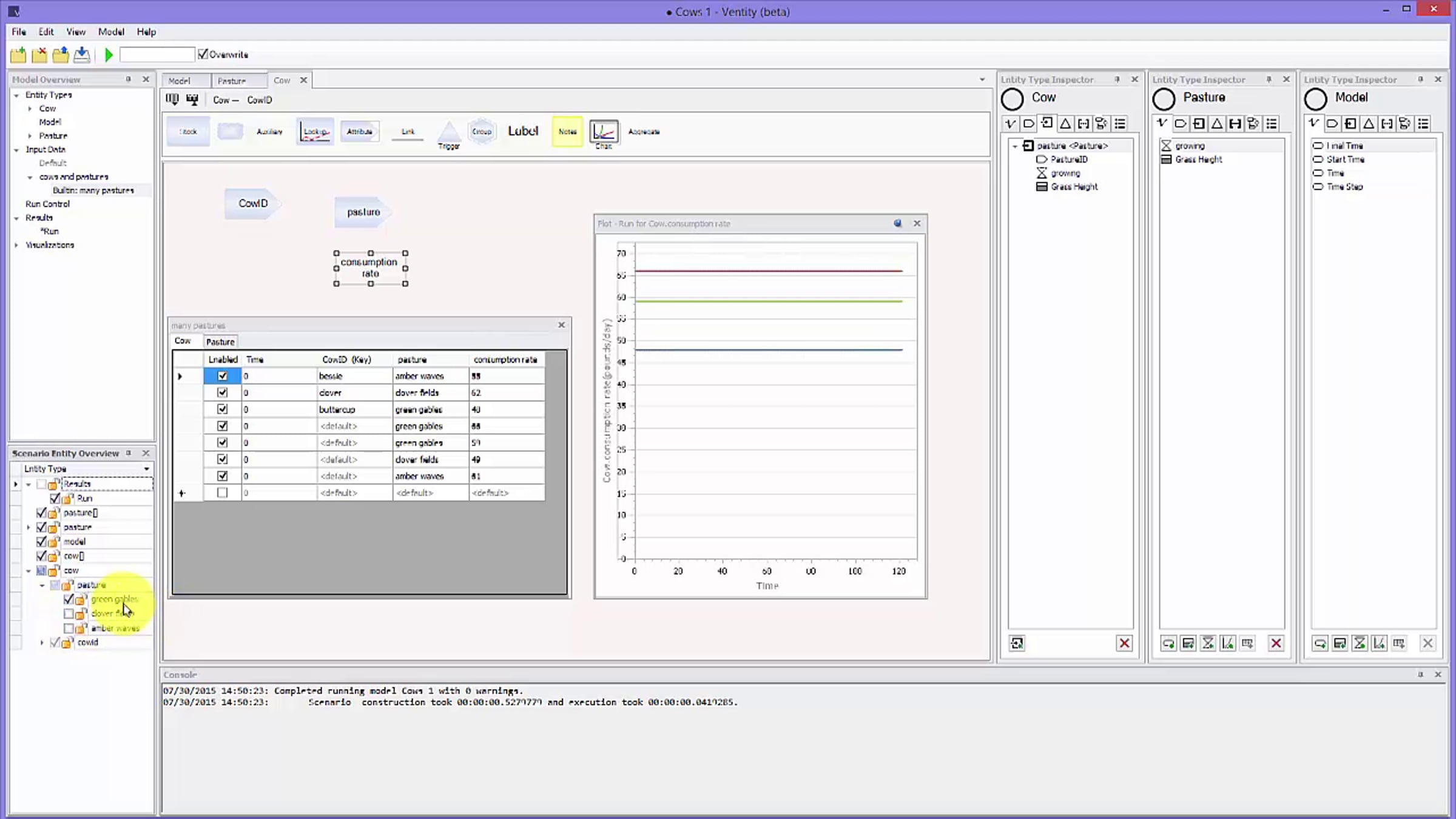Check the dover fields checkbox in Scenario Entity Overview
Screen dimensions: 1456x819
pos(69,613)
